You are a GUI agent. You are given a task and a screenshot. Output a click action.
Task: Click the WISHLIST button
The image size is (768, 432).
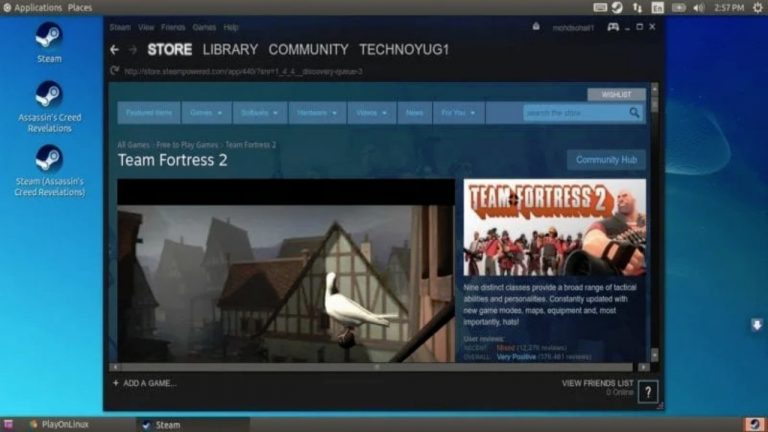(616, 94)
